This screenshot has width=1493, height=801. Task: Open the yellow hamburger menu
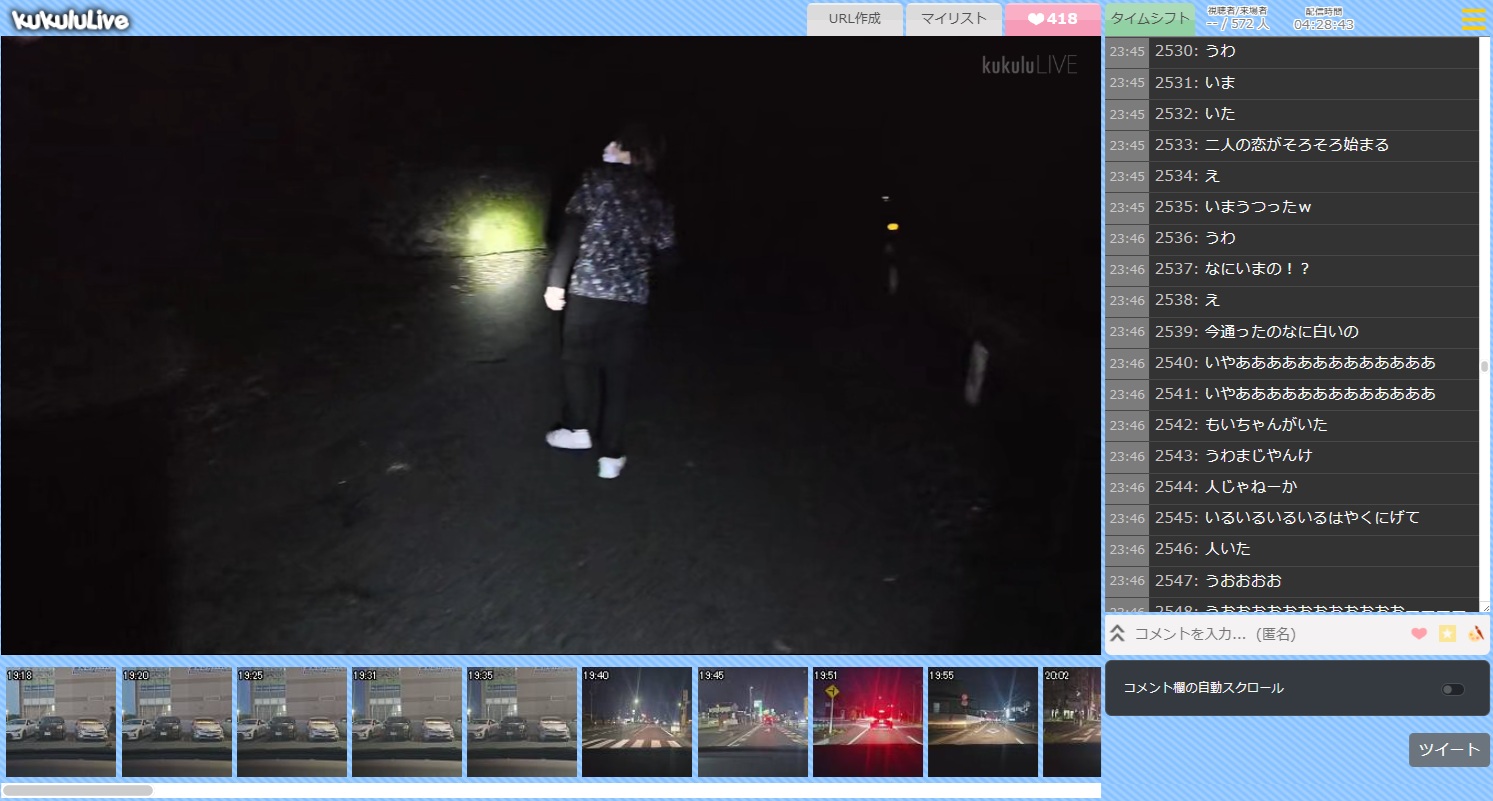(x=1473, y=19)
